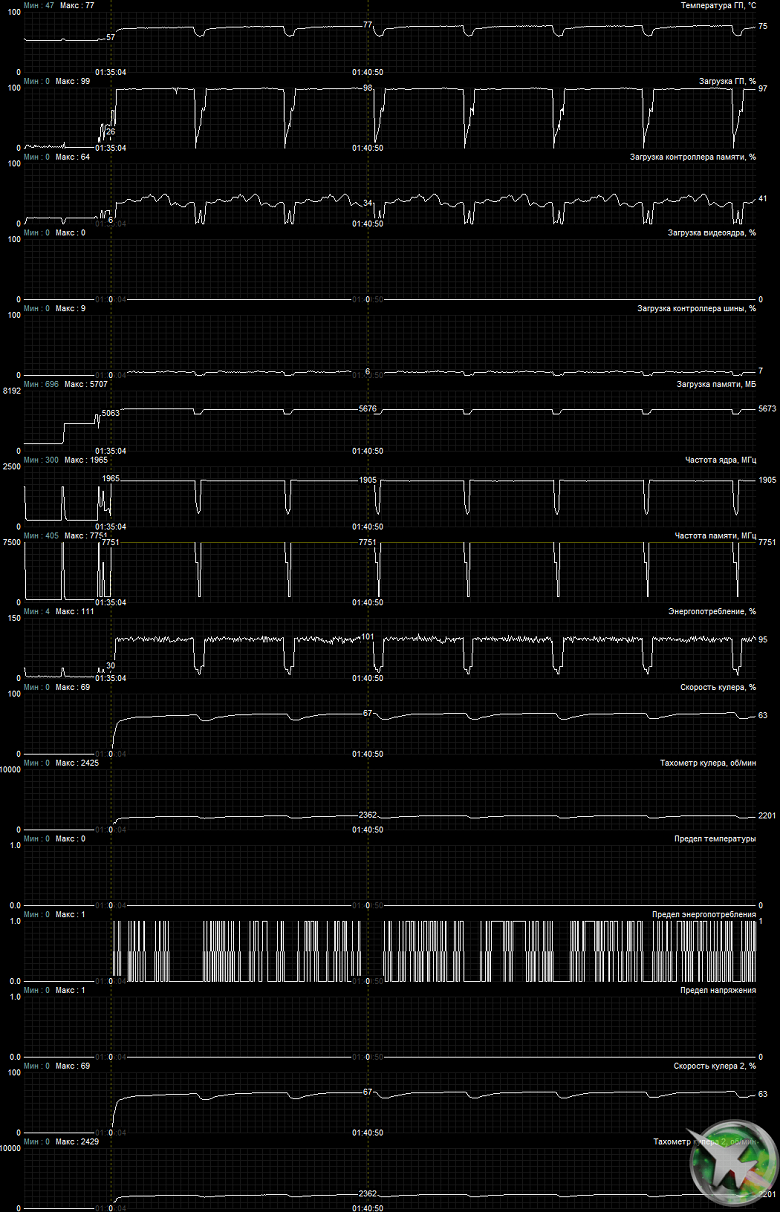Screen dimensions: 780x1212
Task: Click the "Мин : 0 Макс : 99" readout
Action: point(57,80)
